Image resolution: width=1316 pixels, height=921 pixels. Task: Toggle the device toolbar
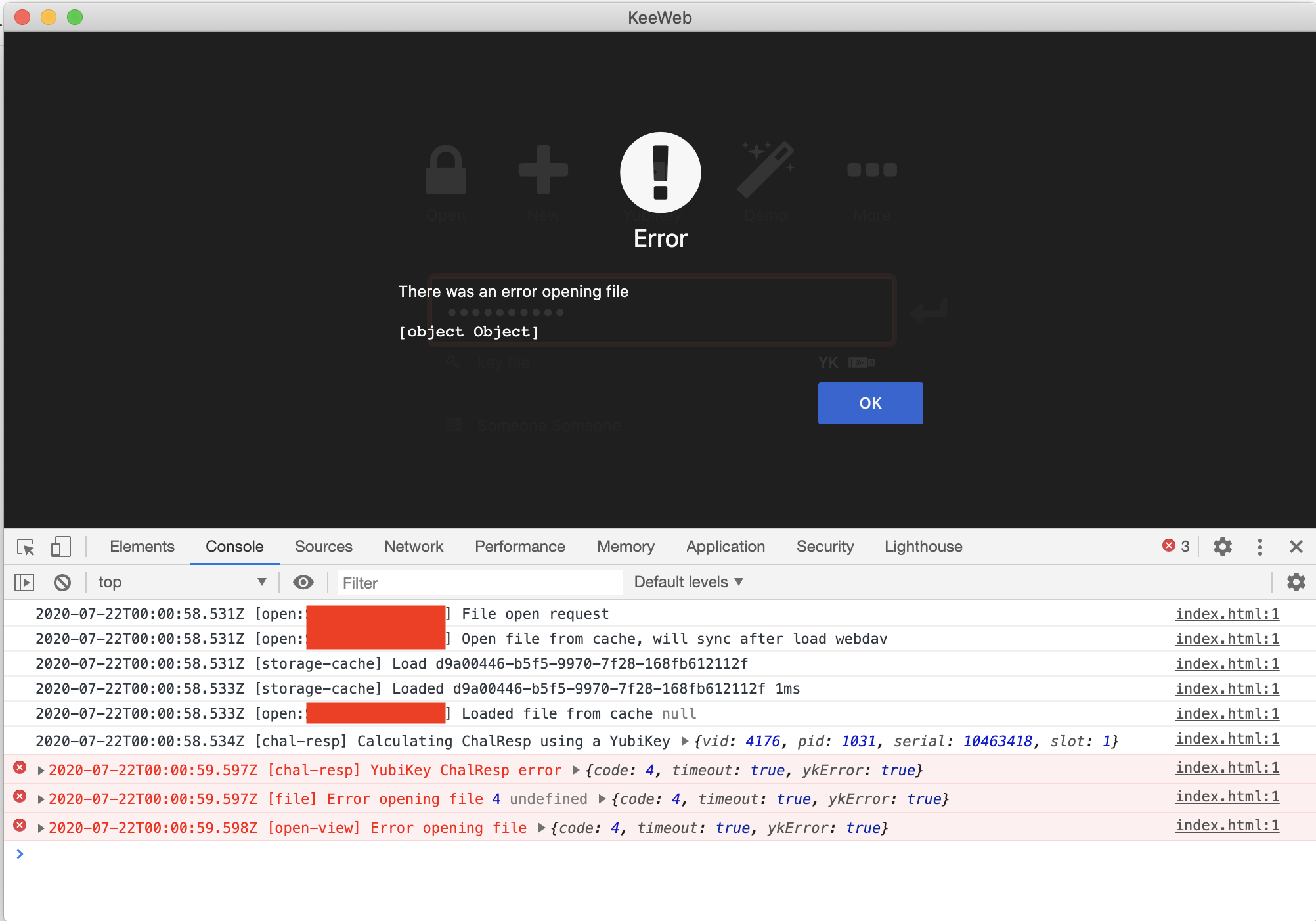point(60,547)
